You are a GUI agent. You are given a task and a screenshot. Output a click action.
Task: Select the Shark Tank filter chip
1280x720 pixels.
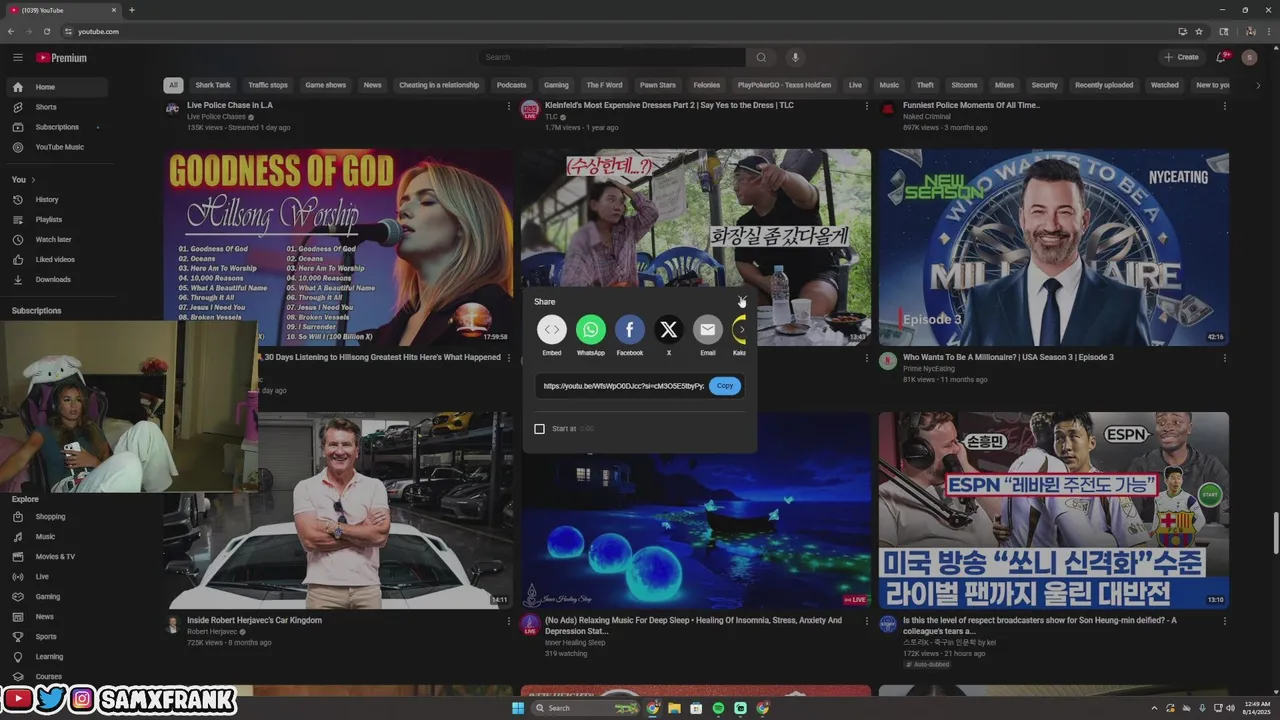[x=213, y=85]
